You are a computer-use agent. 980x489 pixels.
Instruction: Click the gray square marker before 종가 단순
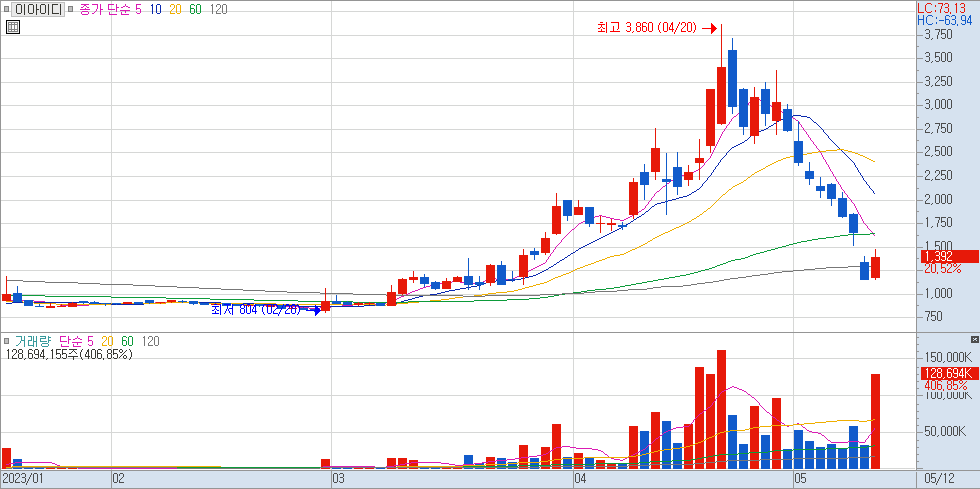point(70,9)
